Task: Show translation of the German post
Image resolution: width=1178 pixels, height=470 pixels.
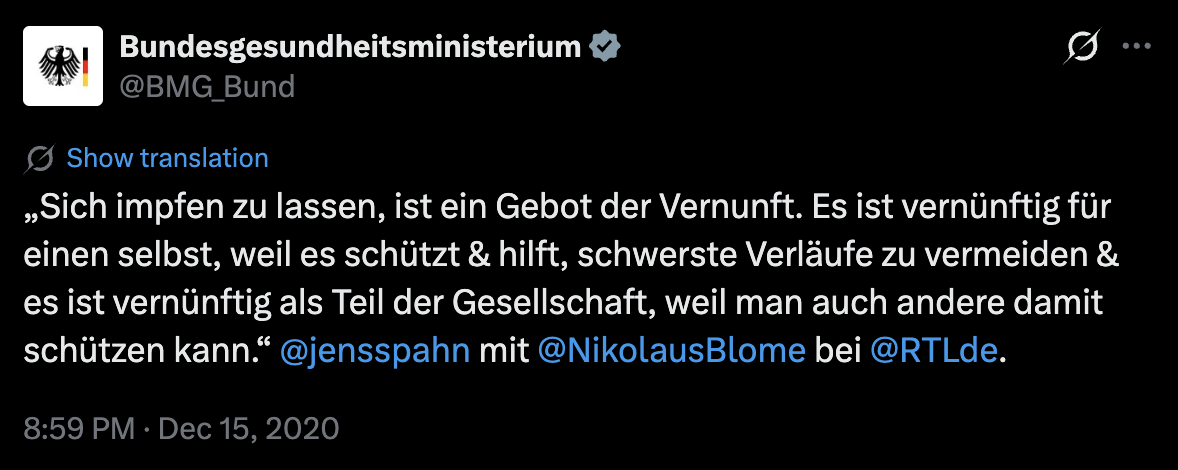Action: [167, 158]
